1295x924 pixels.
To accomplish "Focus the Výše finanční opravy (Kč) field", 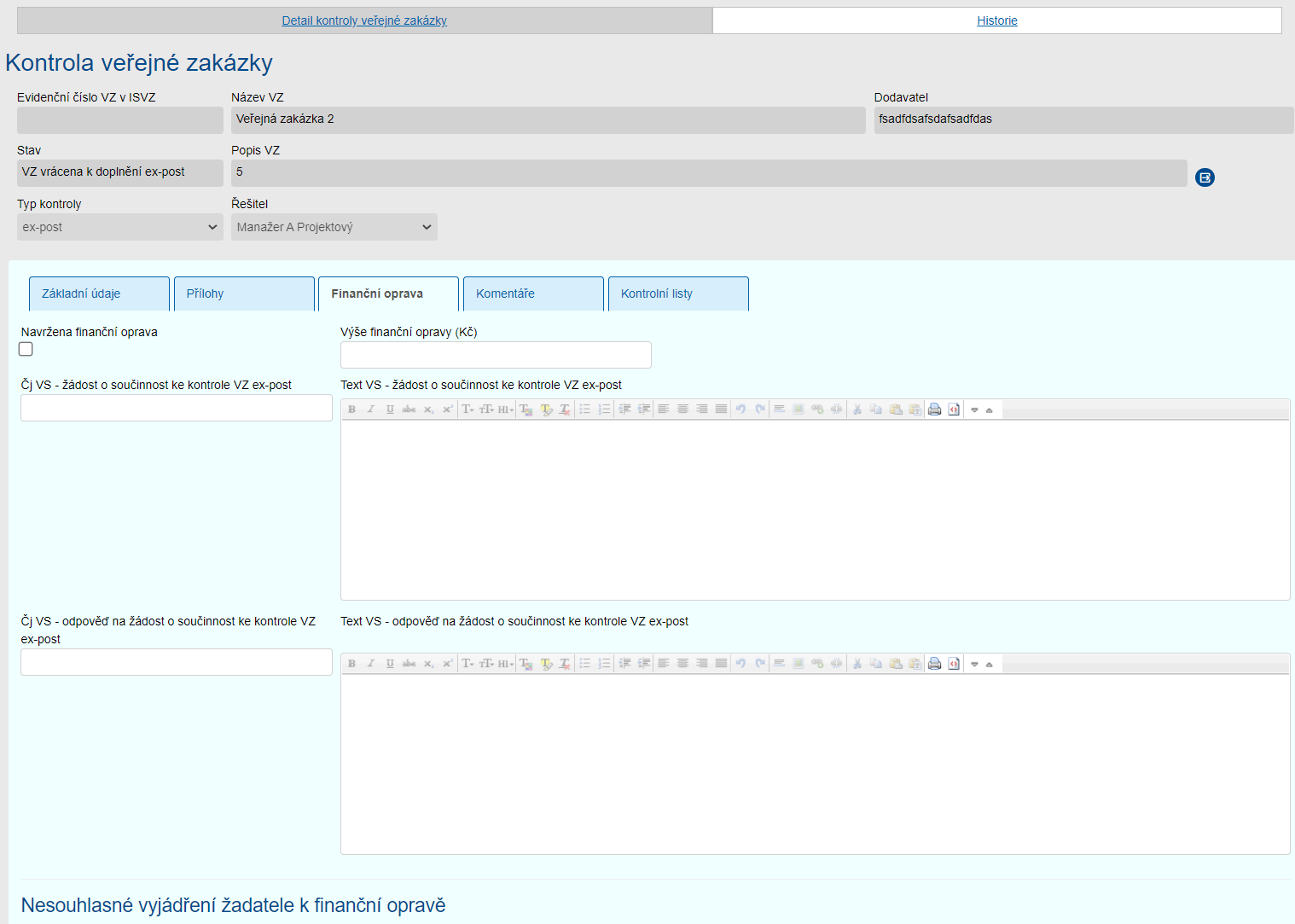I will click(496, 355).
